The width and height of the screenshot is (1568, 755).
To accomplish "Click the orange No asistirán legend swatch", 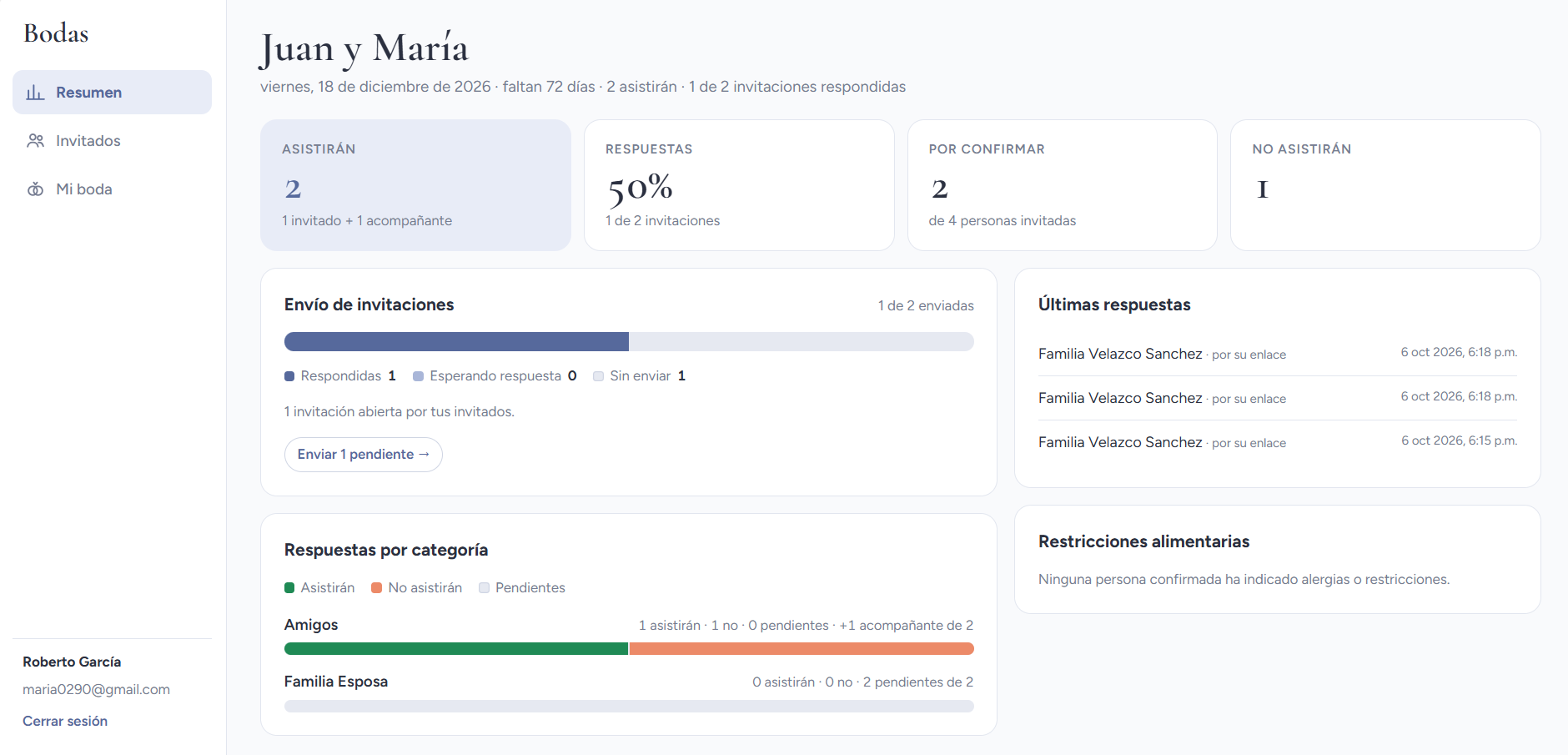I will (x=377, y=588).
